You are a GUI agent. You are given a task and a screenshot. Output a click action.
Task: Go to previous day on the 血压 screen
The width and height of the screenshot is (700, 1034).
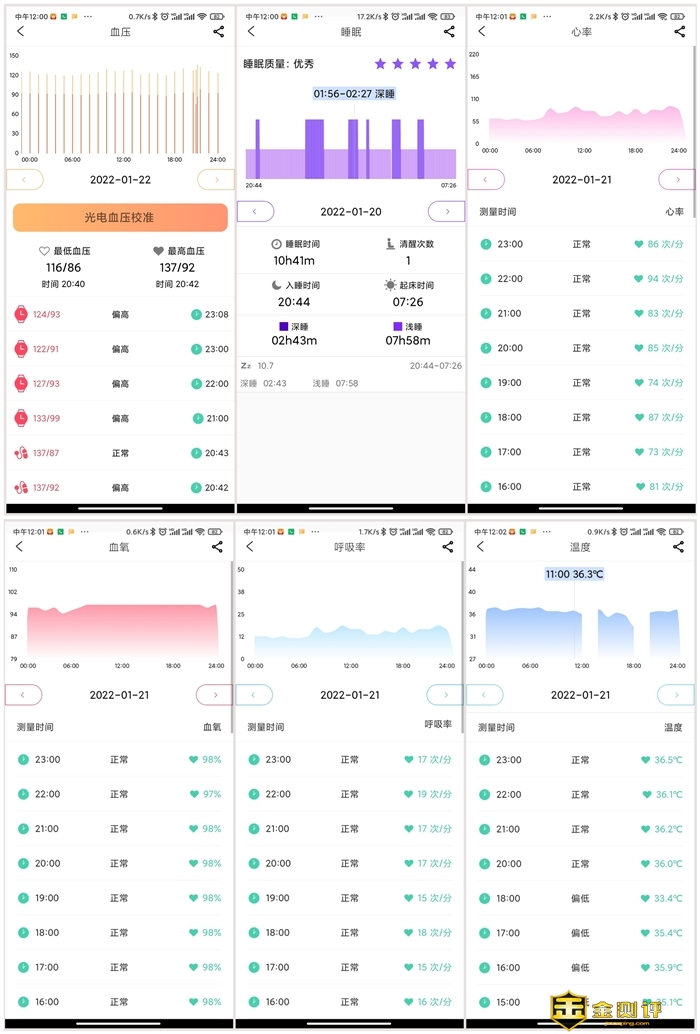click(x=25, y=180)
